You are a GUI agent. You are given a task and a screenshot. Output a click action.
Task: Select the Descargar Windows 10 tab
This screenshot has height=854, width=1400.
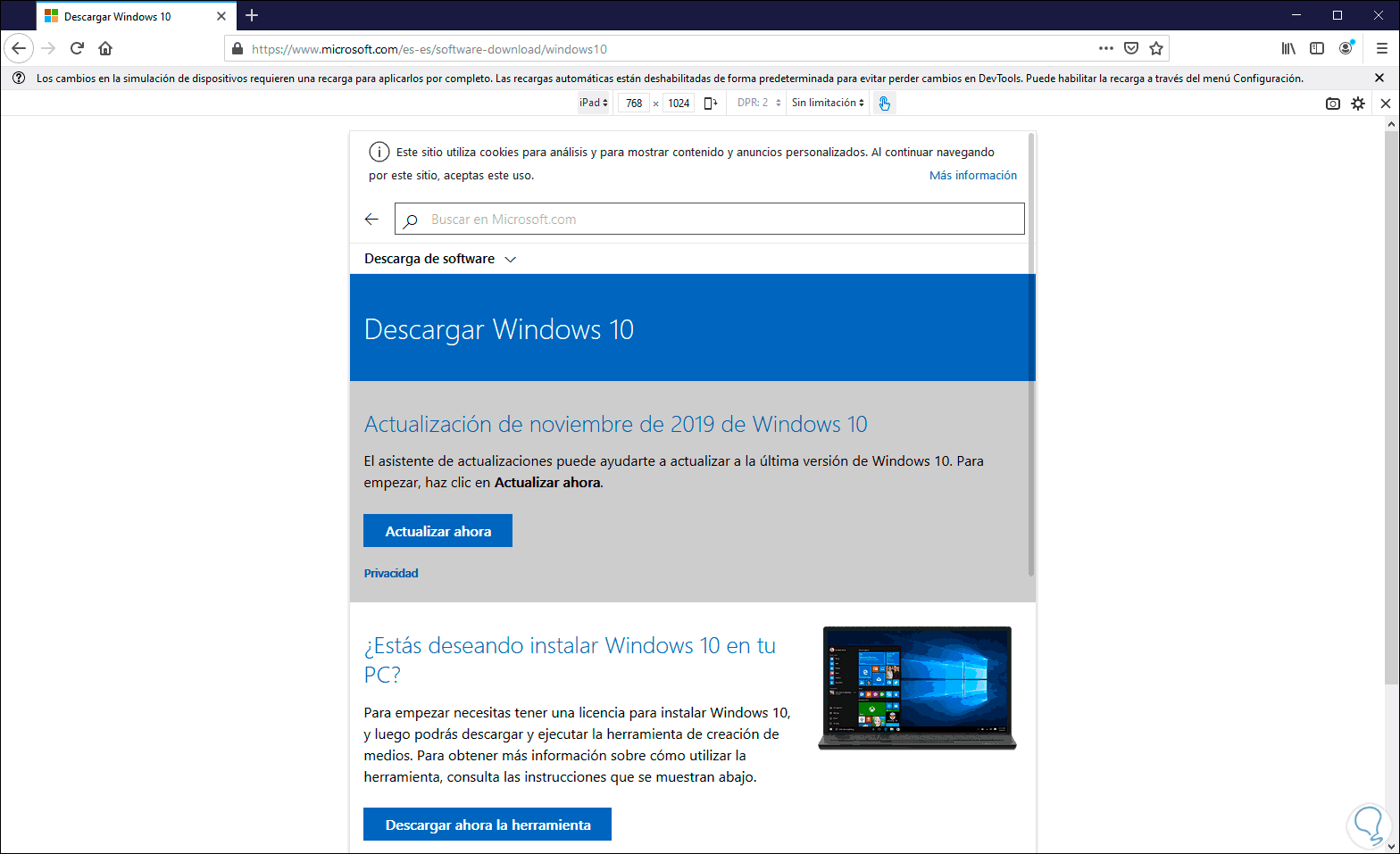[137, 16]
